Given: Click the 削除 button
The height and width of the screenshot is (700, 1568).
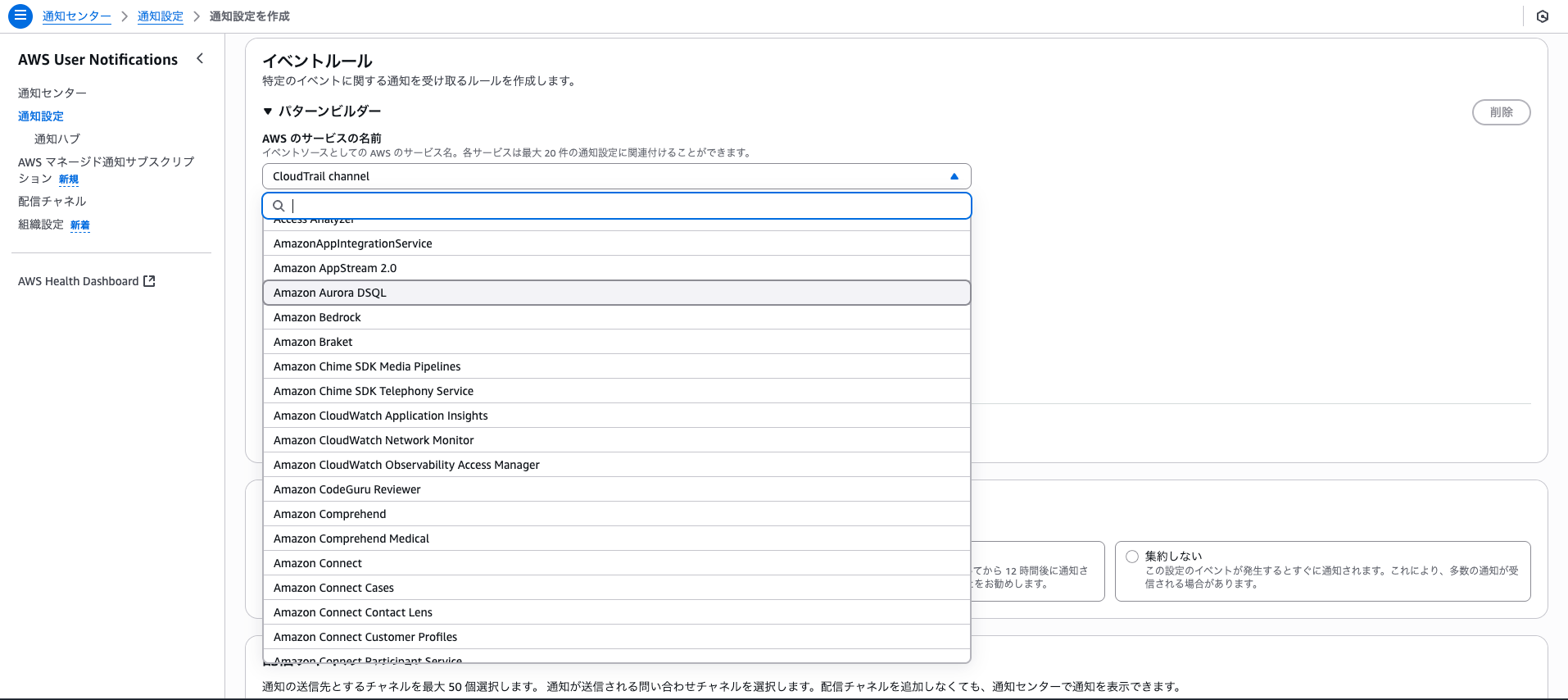Looking at the screenshot, I should click(x=1501, y=112).
